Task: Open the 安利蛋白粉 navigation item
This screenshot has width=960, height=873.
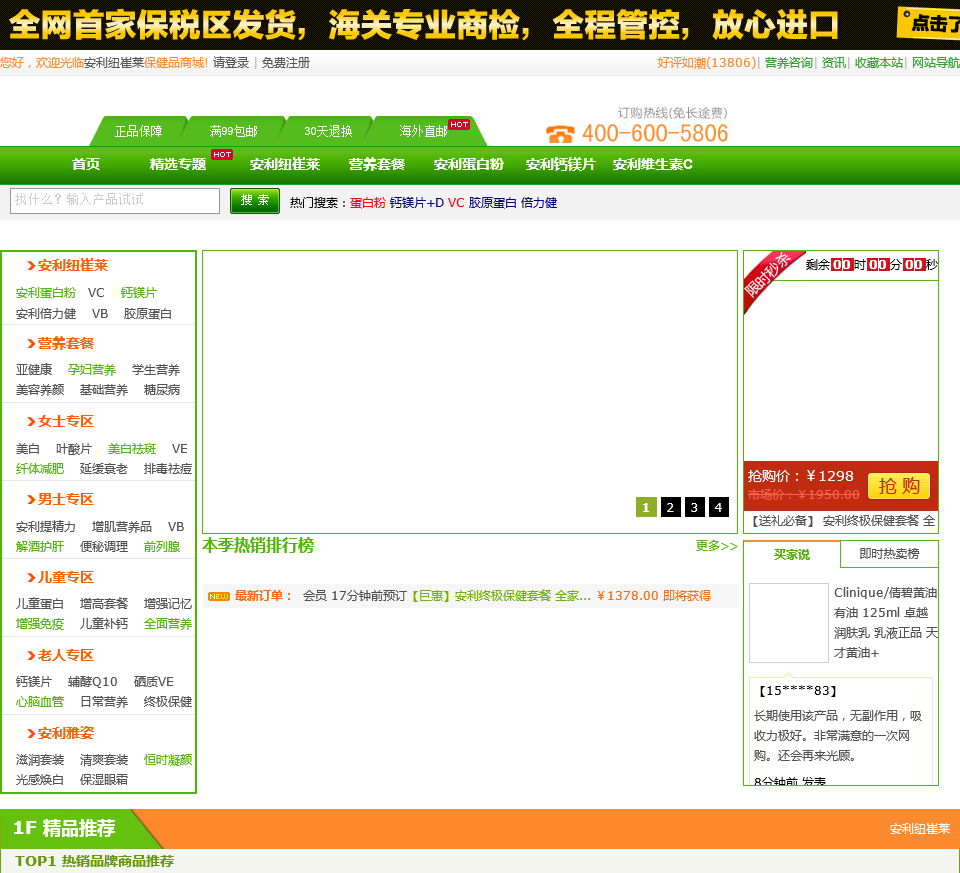Action: [468, 164]
